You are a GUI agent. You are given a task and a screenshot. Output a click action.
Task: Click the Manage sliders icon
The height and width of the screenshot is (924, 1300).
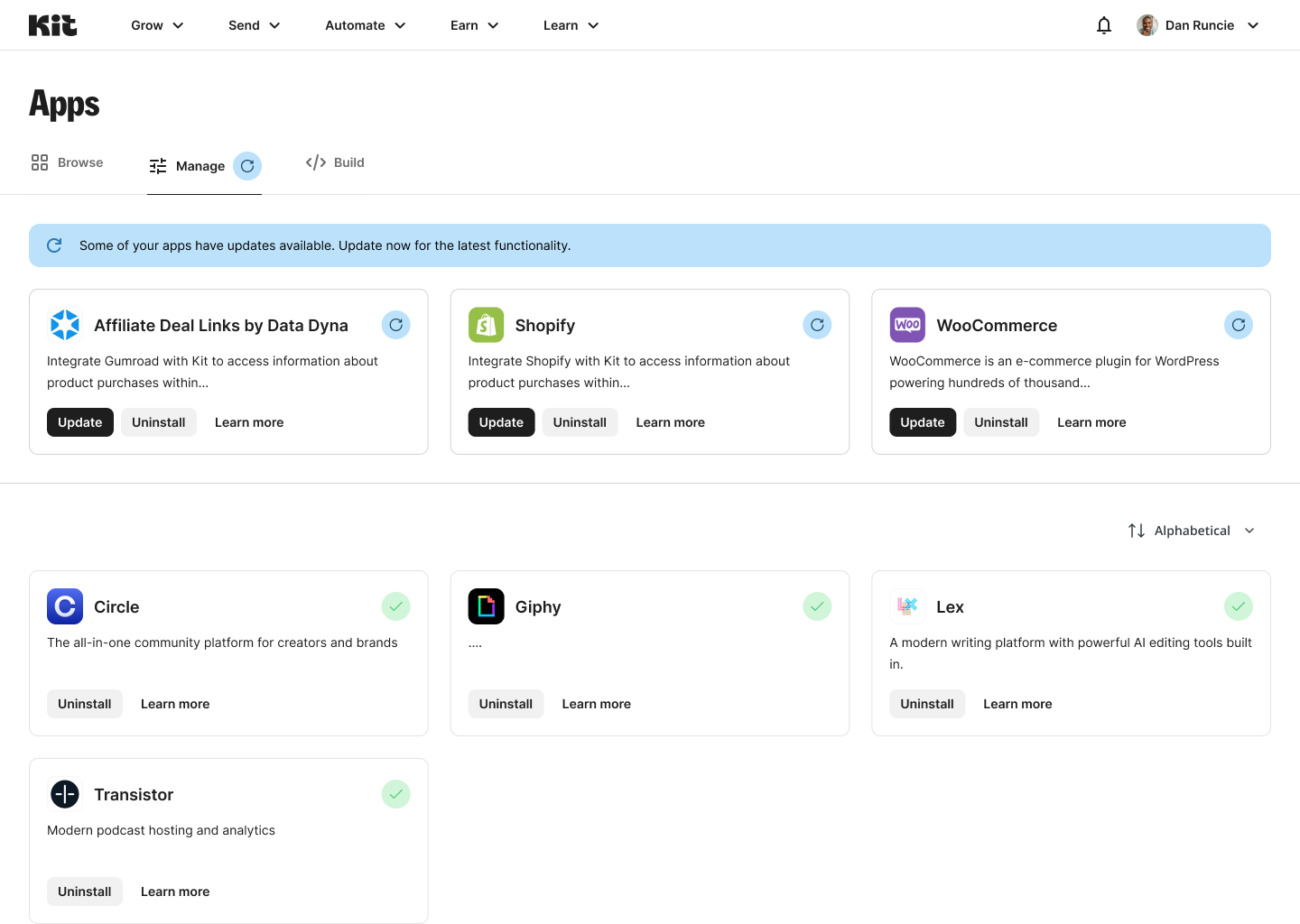pyautogui.click(x=158, y=166)
